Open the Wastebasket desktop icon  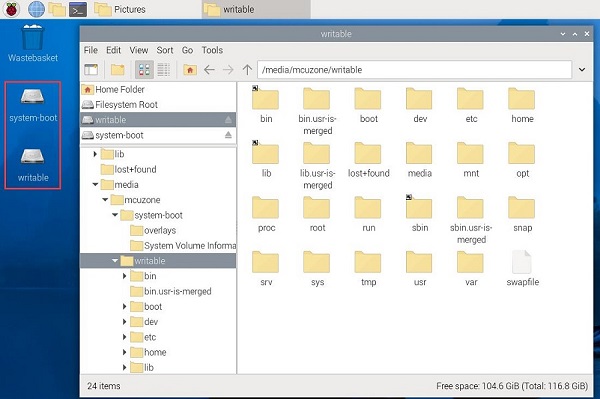(x=33, y=43)
